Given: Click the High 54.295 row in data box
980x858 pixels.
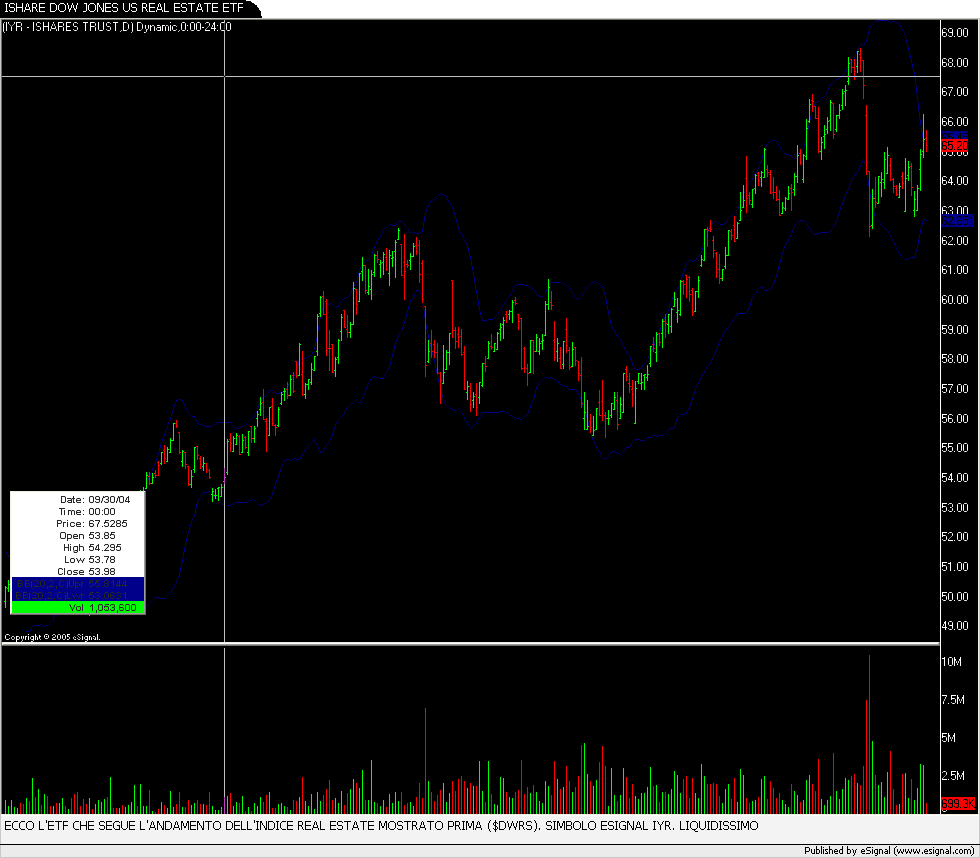Looking at the screenshot, I should click(78, 547).
